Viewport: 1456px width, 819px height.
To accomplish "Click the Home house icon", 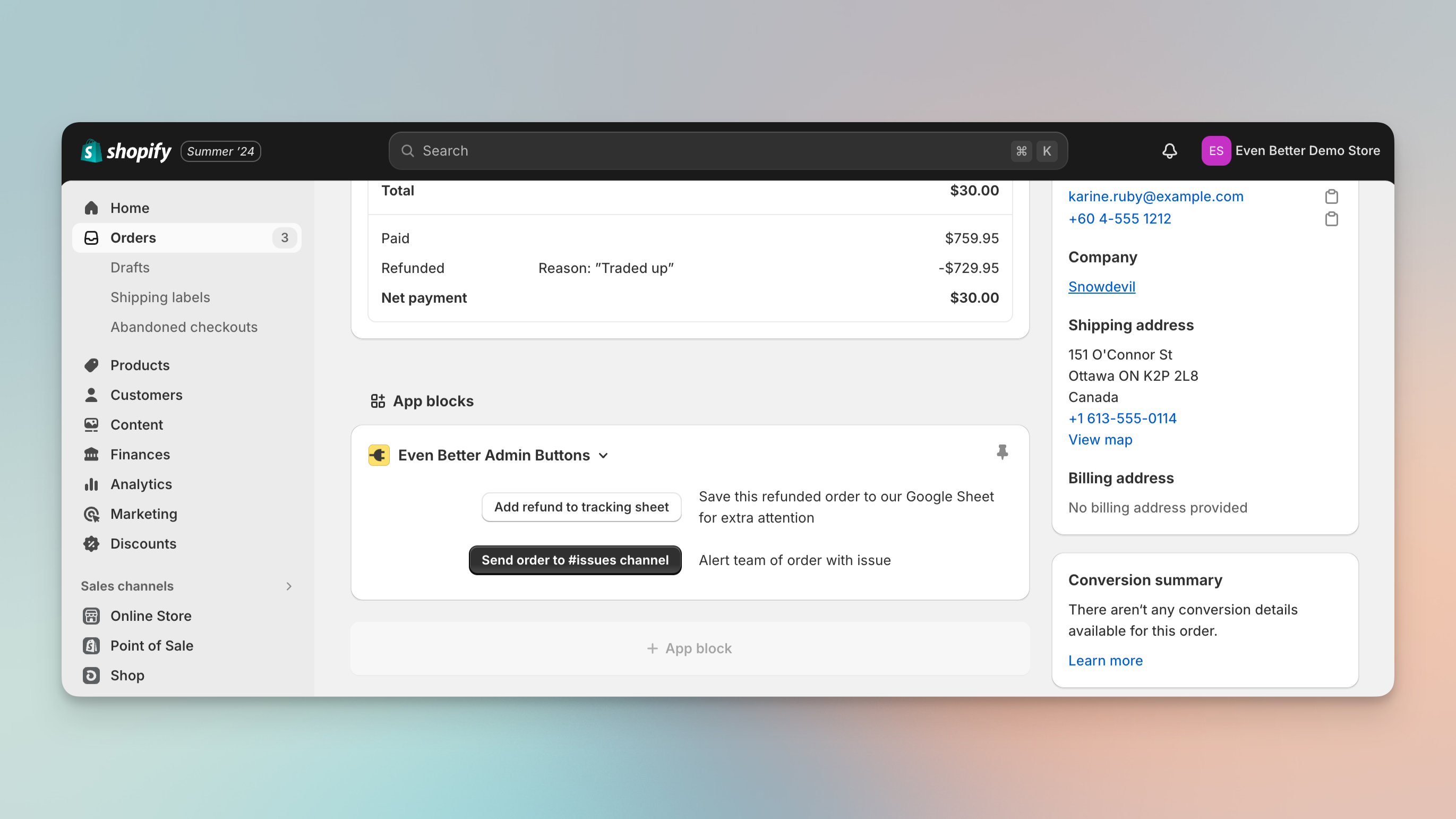I will click(91, 208).
